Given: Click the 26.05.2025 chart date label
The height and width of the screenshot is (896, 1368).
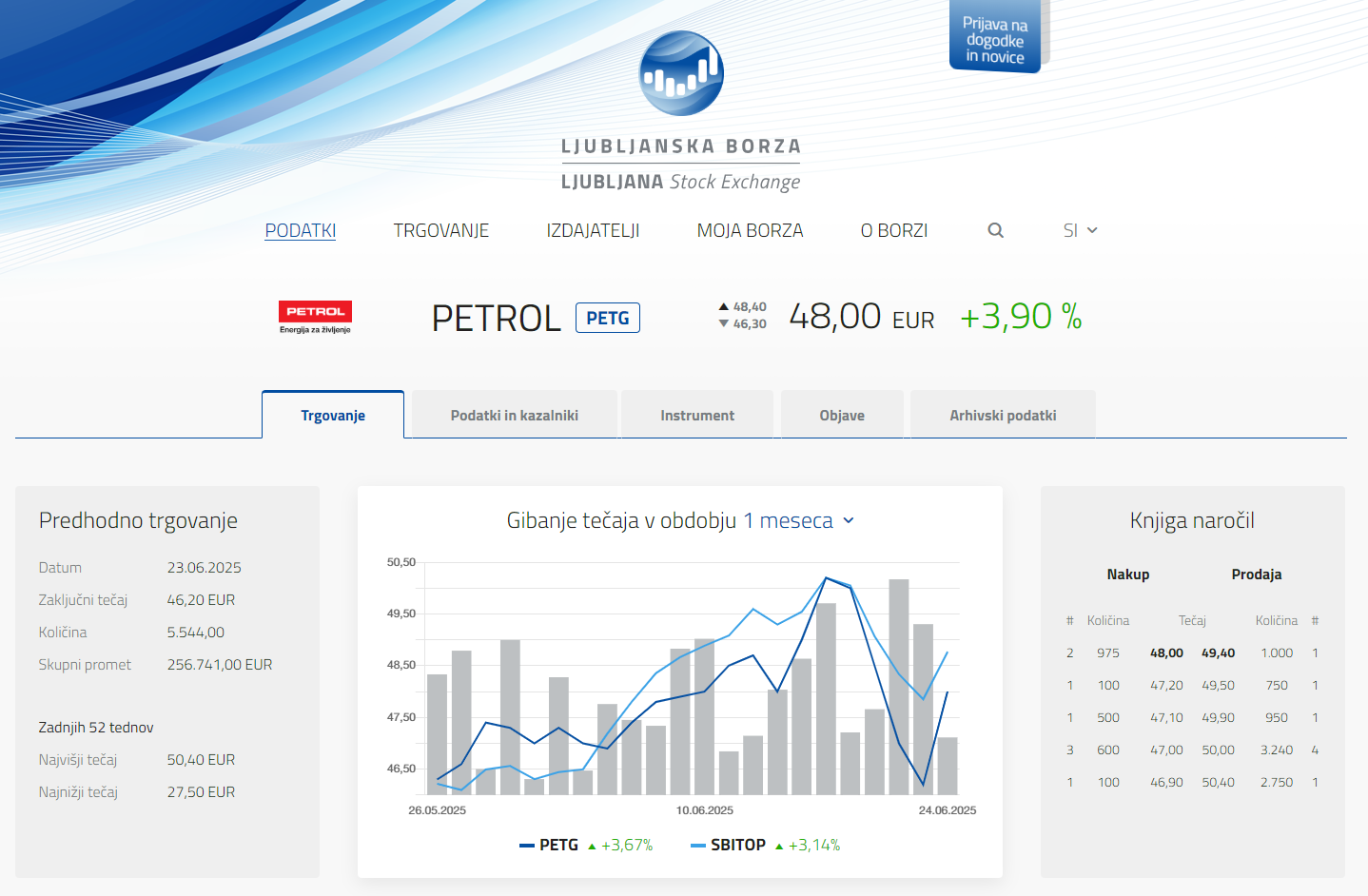Looking at the screenshot, I should coord(438,810).
